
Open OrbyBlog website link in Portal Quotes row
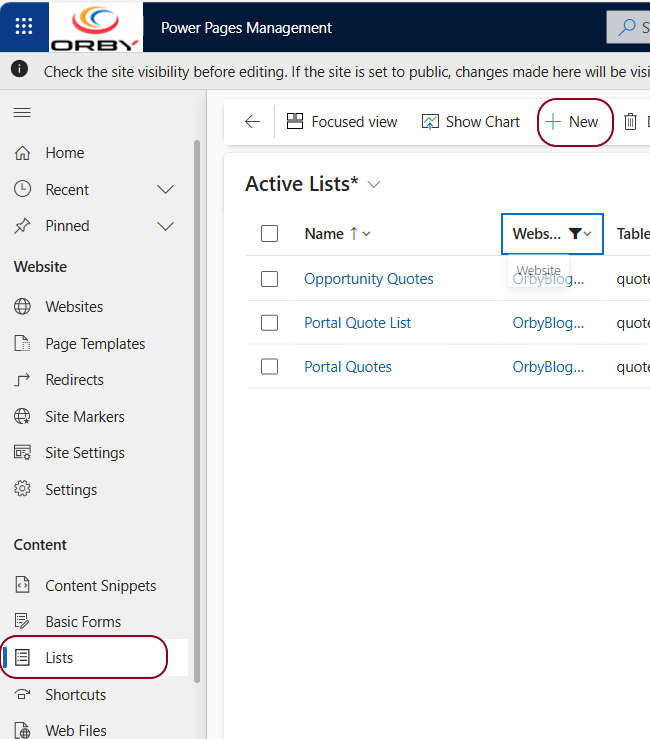click(548, 367)
